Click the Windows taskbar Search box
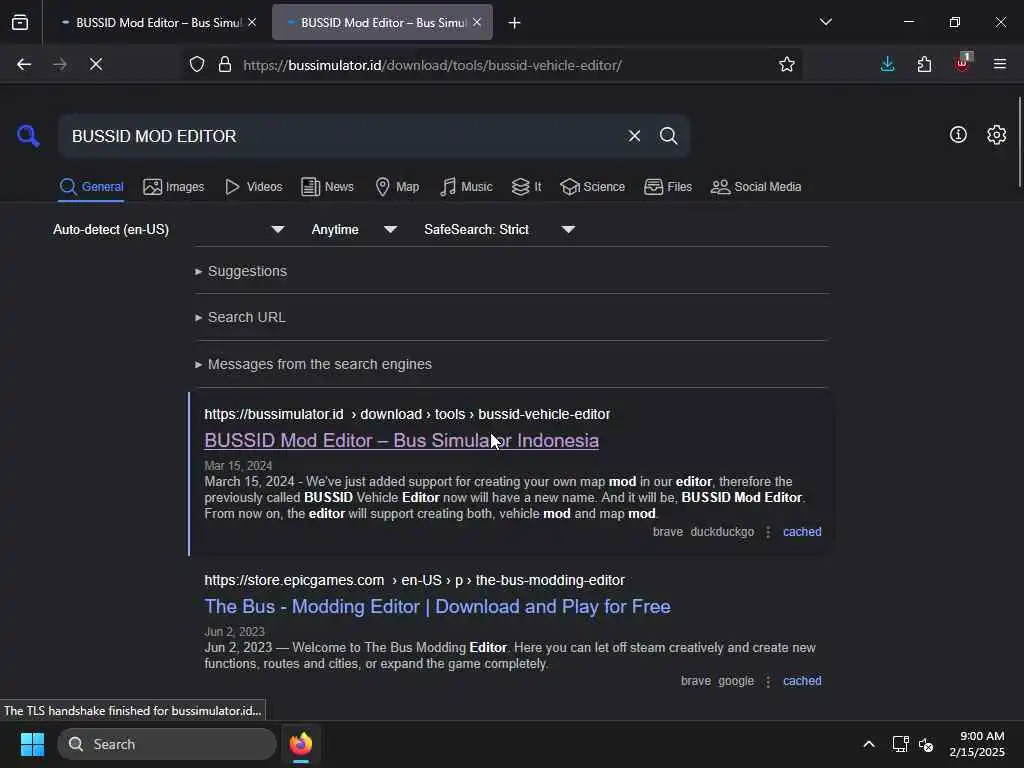1024x768 pixels. [167, 744]
